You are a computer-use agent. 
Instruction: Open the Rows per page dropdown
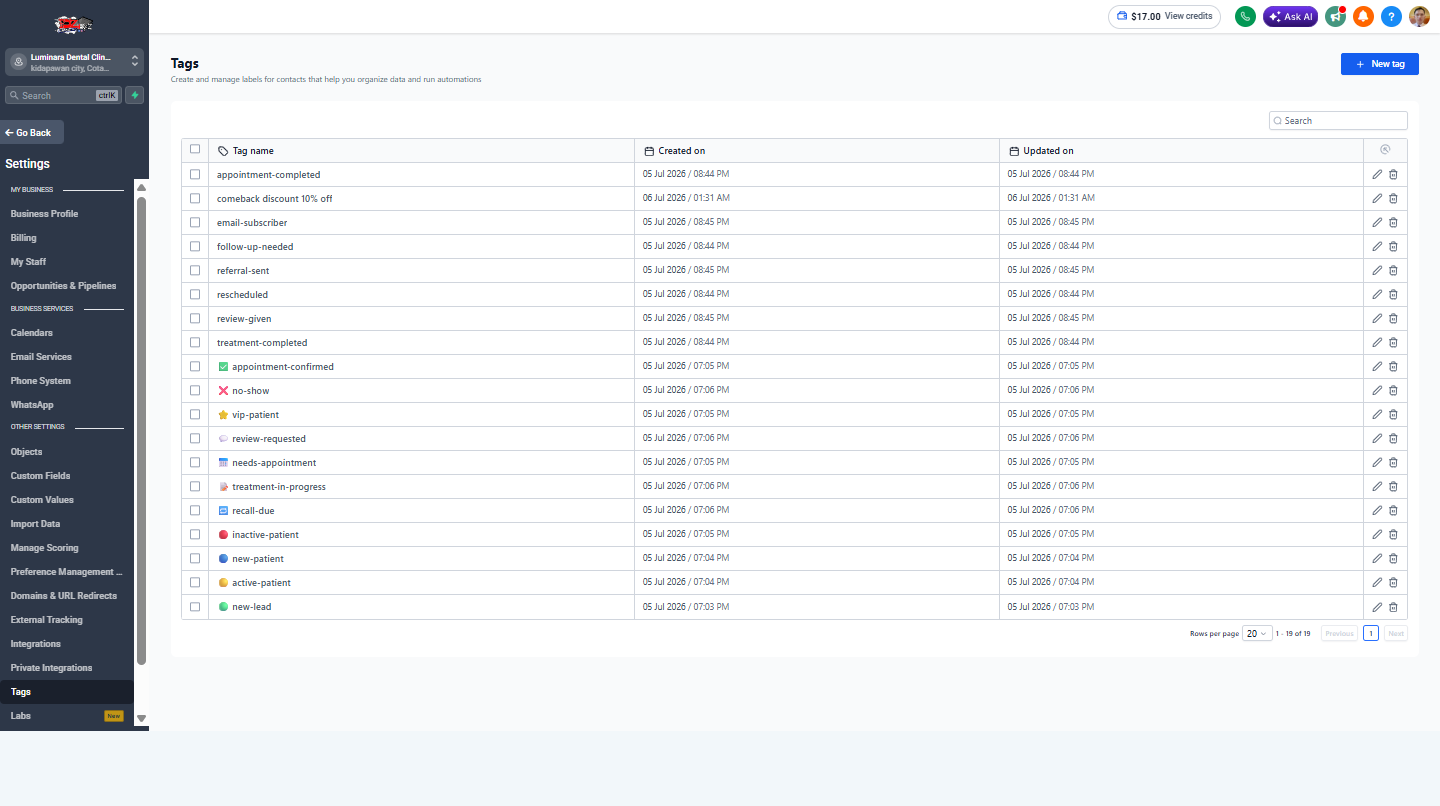(x=1257, y=633)
